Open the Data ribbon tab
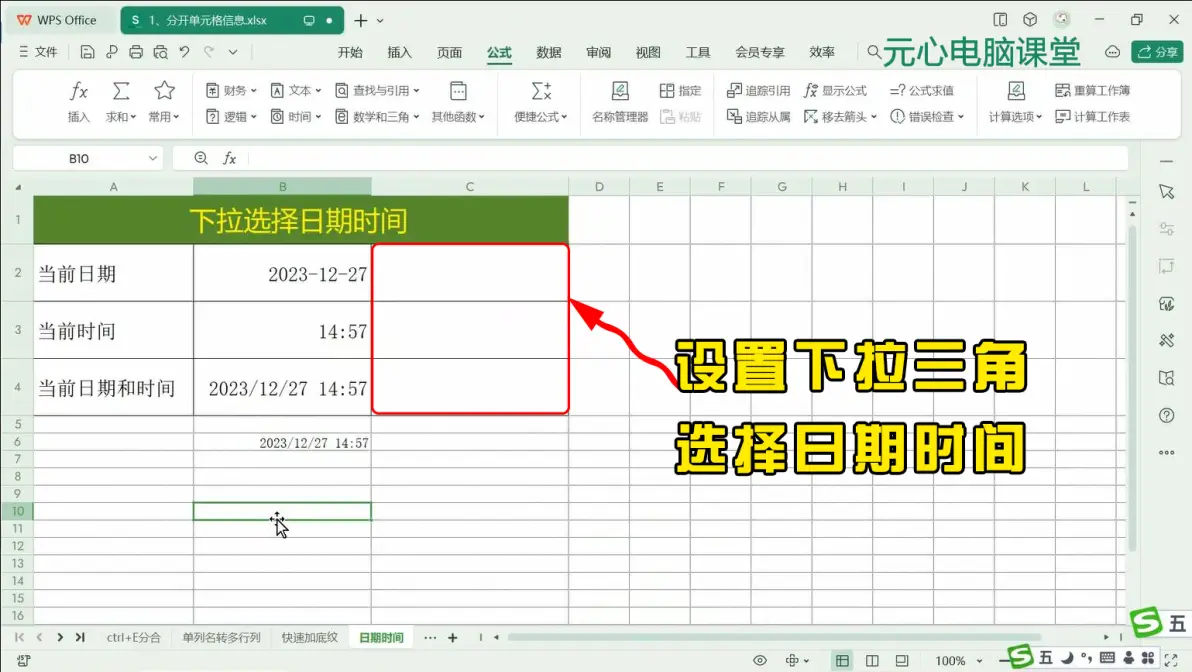The height and width of the screenshot is (672, 1192). [548, 52]
